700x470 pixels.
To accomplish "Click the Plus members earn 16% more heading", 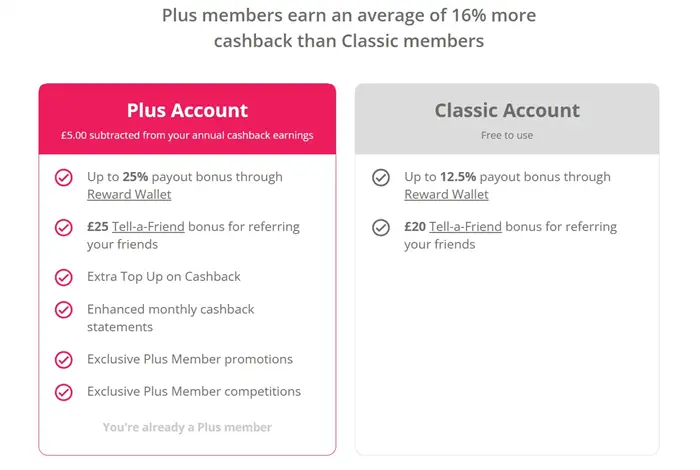I will (349, 28).
